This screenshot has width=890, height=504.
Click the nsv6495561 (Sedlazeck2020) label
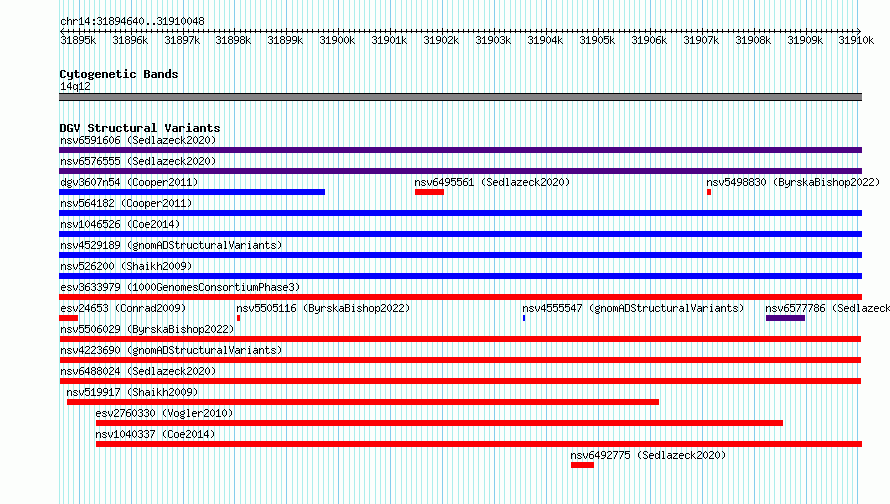pos(492,182)
